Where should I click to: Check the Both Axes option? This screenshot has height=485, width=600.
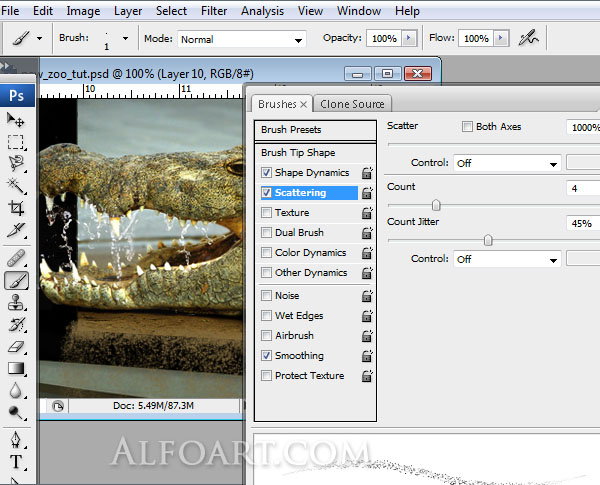tap(467, 126)
